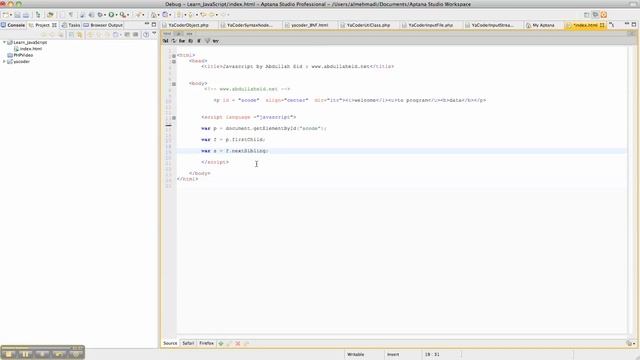This screenshot has height=360, width=640.
Task: Click the Writable status bar field
Action: (356, 354)
